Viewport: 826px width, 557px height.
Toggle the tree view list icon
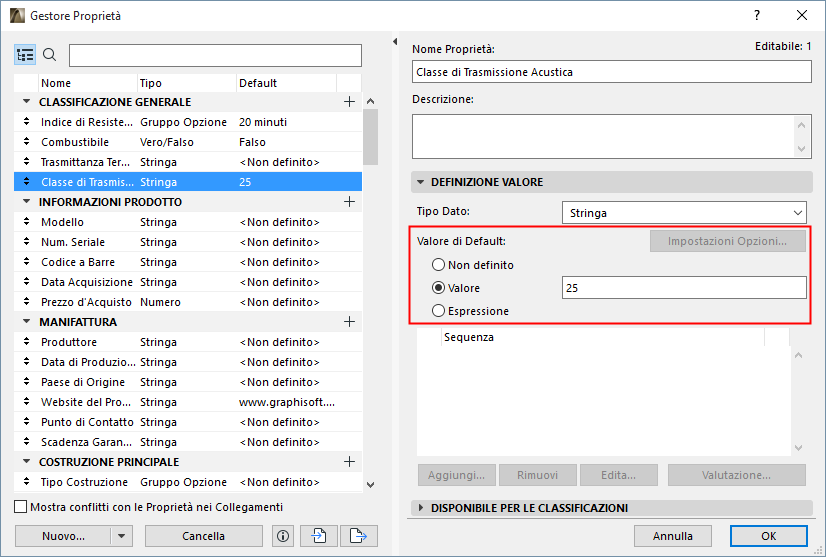(x=25, y=55)
